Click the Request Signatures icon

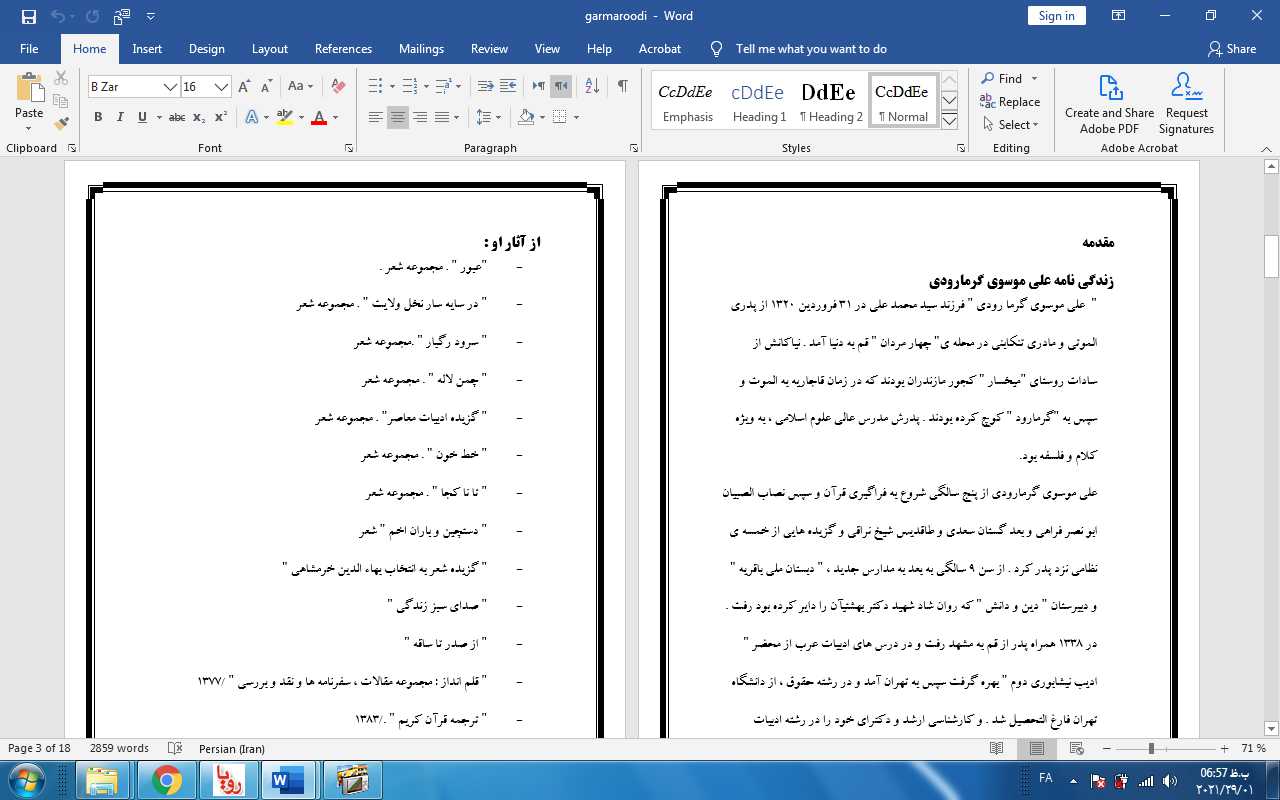pyautogui.click(x=1186, y=104)
